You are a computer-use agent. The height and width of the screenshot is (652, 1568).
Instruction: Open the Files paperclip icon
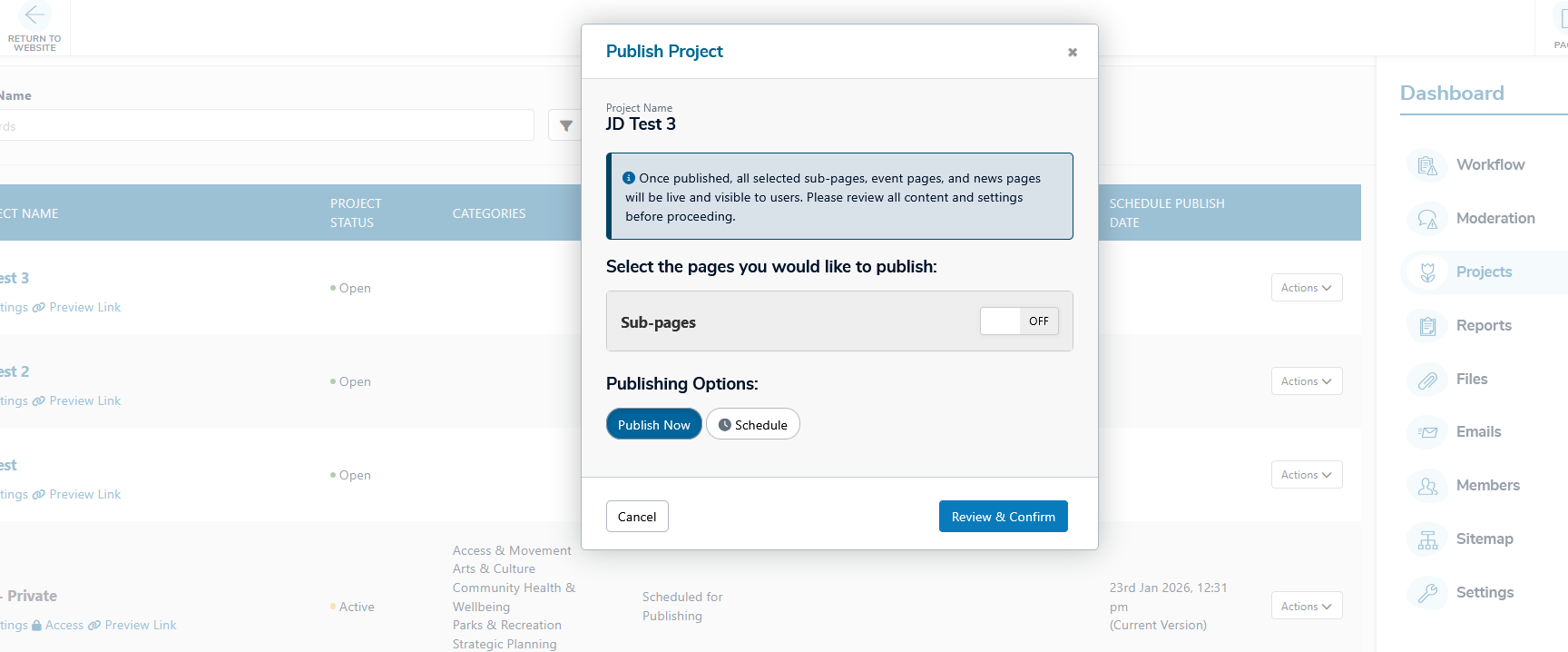pos(1427,380)
